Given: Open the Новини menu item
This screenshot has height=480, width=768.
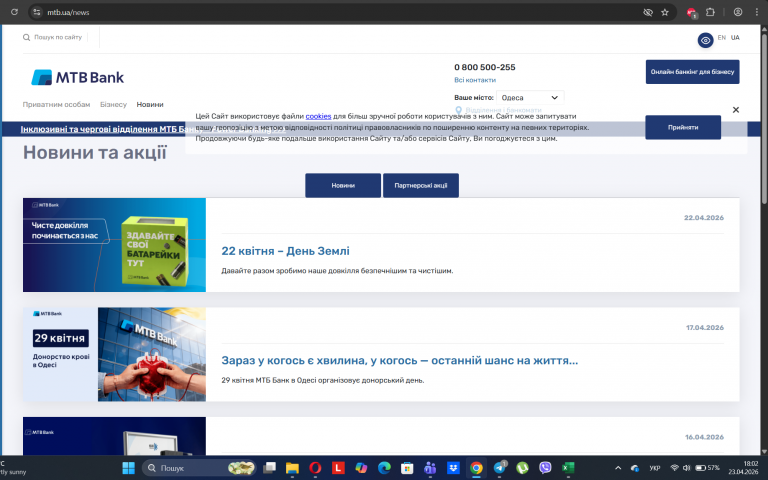Looking at the screenshot, I should pyautogui.click(x=150, y=104).
